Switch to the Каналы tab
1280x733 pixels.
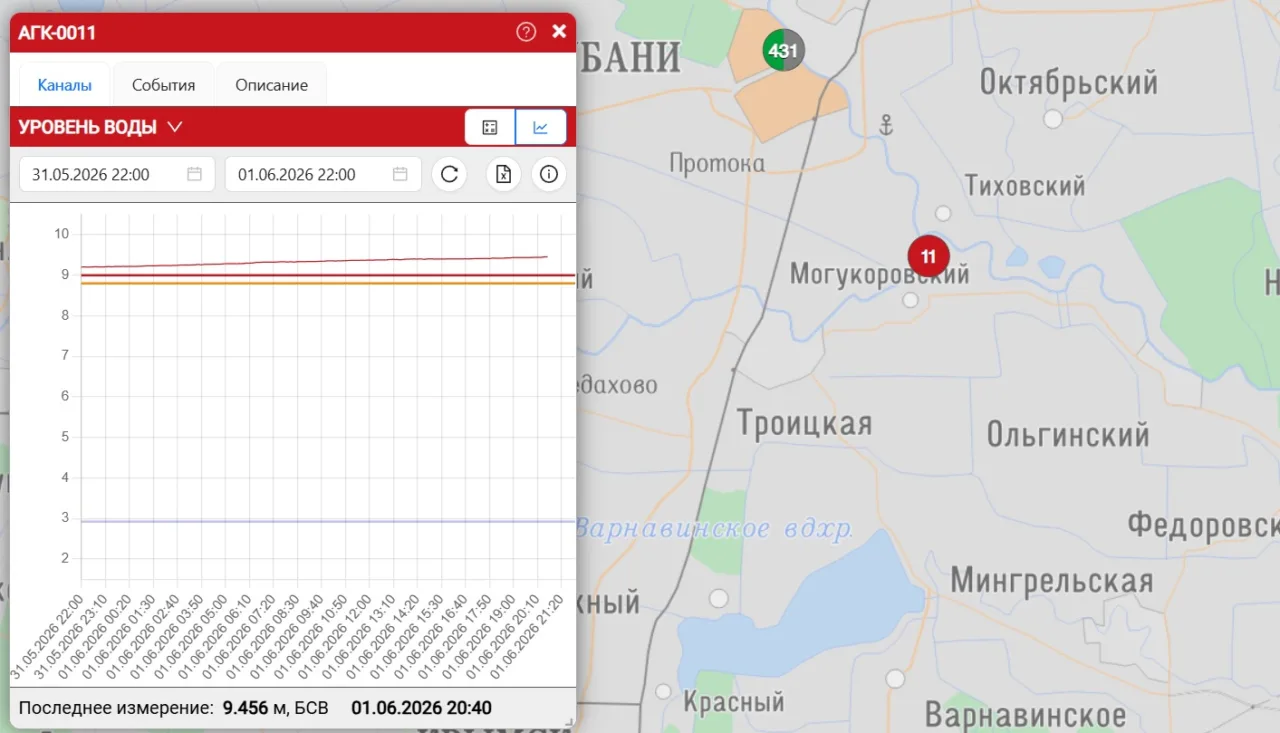point(65,85)
